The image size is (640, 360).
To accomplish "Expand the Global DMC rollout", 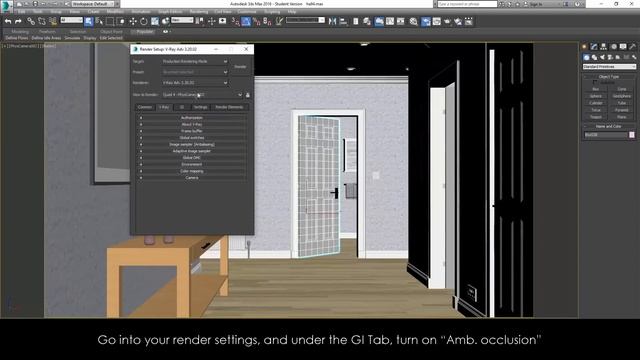I will point(191,158).
